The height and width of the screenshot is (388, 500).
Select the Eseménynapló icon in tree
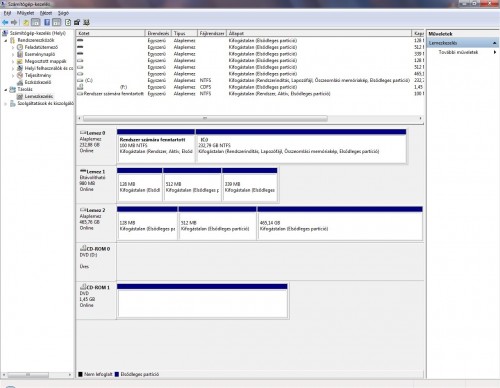pyautogui.click(x=20, y=54)
